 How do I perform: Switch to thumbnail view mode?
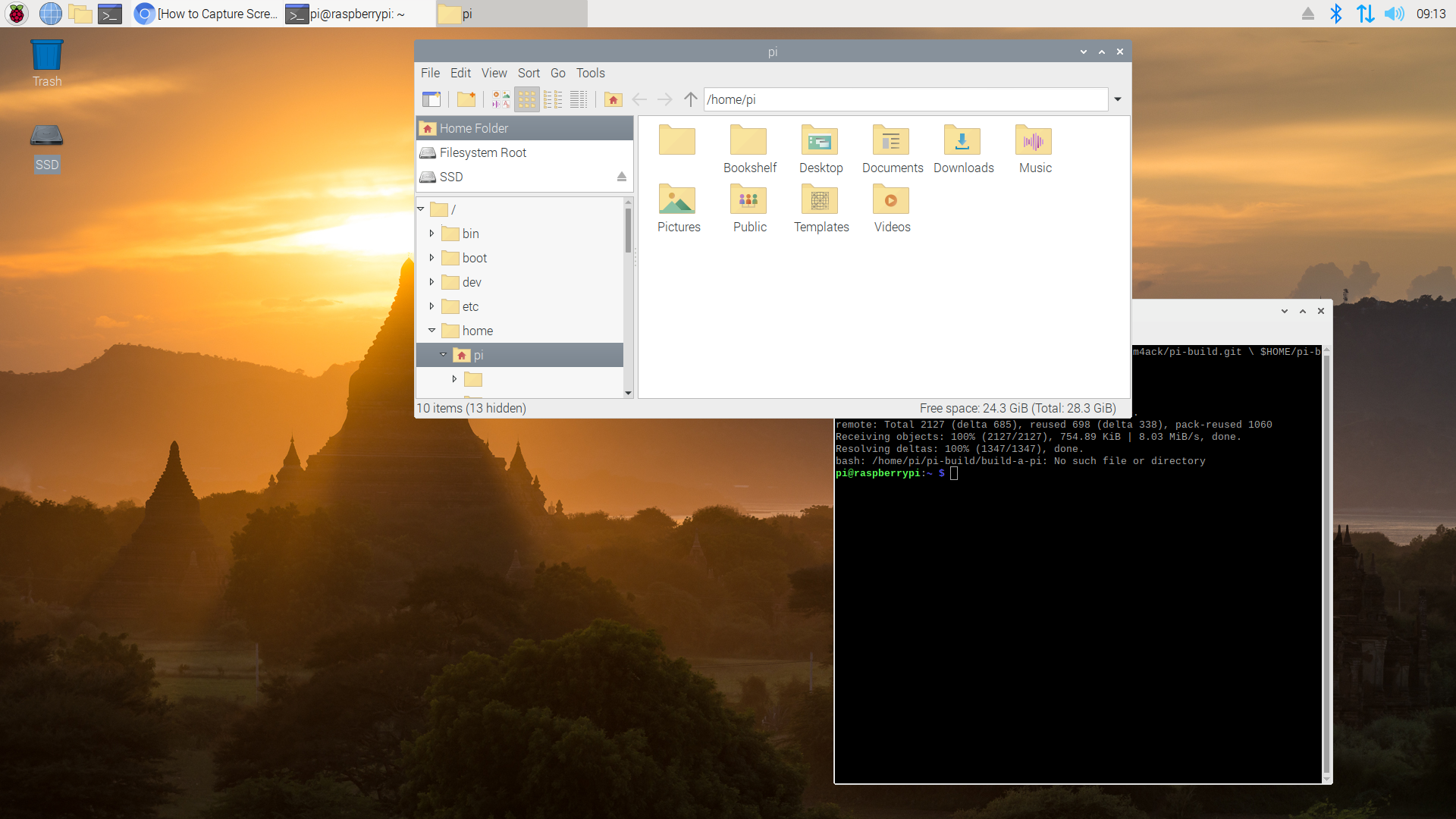coord(500,99)
